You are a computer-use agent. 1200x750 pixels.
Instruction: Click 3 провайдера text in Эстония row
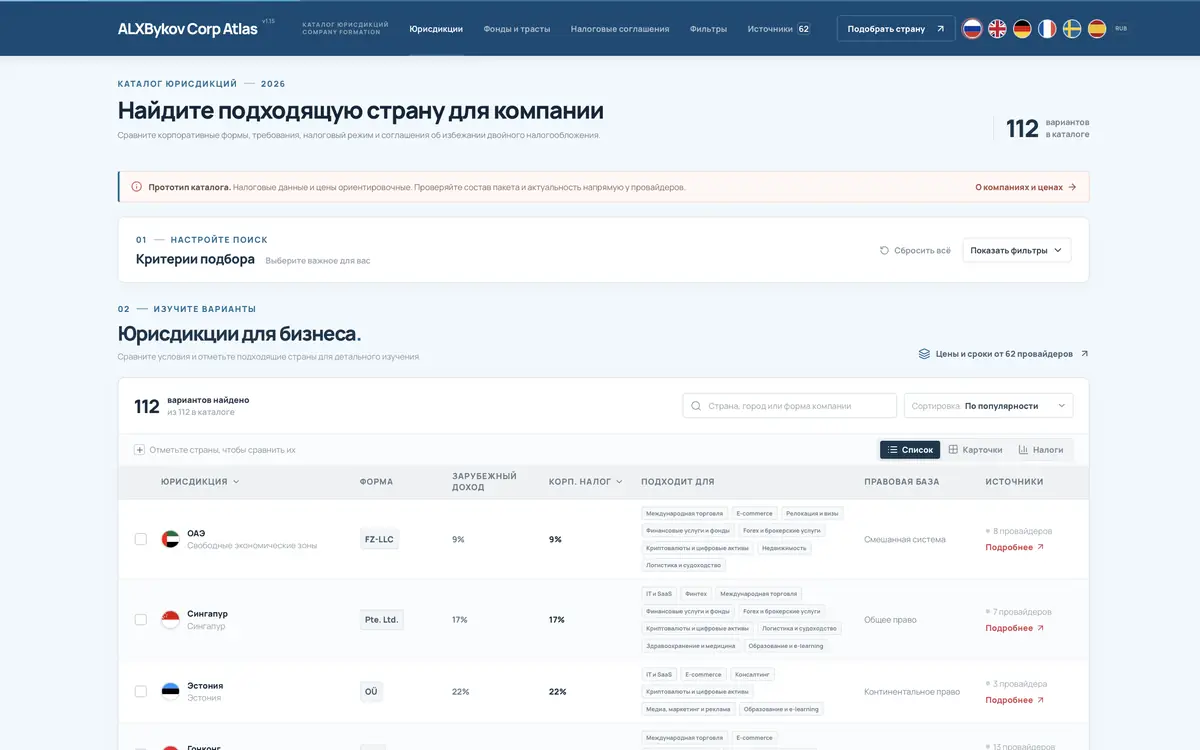1020,683
